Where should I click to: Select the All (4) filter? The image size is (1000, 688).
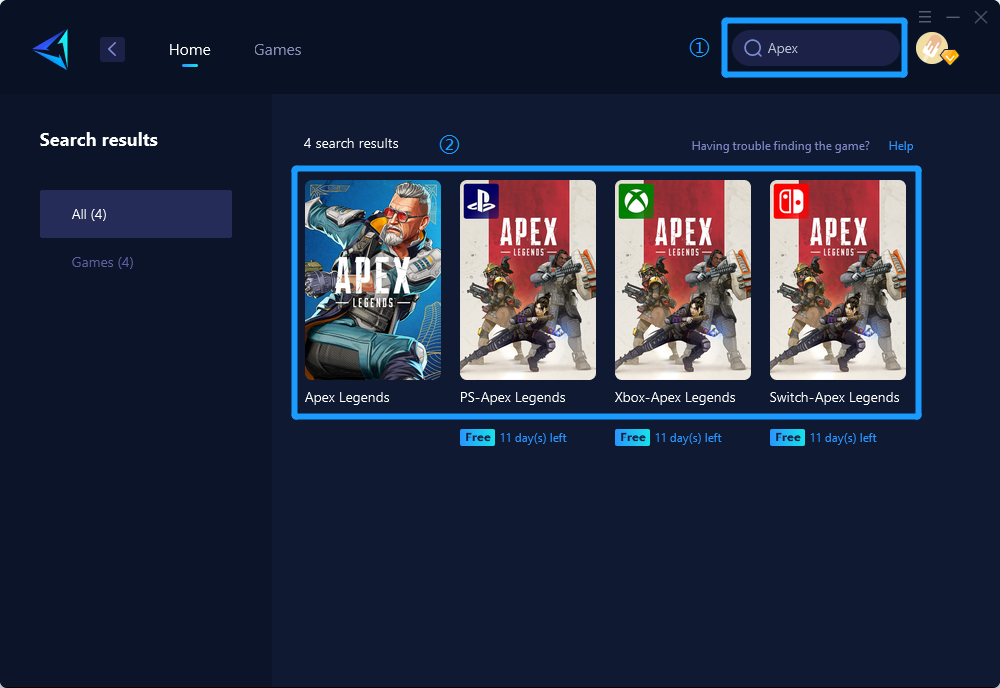coord(136,214)
